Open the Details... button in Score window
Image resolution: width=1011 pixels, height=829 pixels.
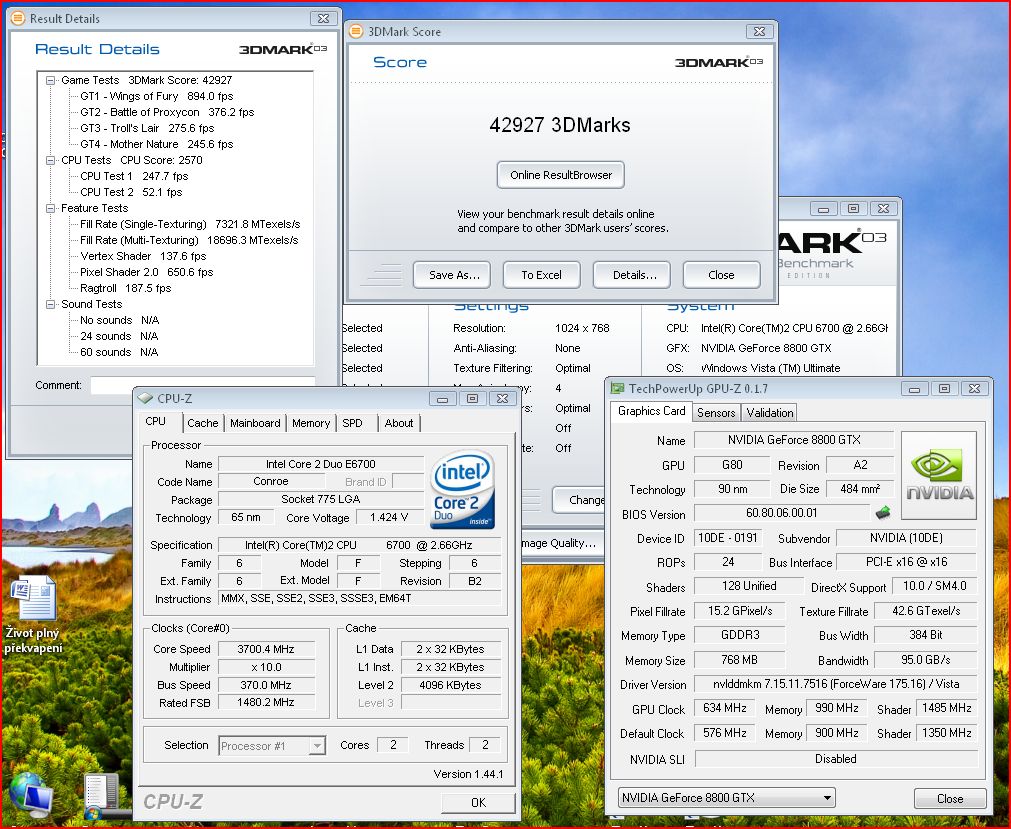coord(632,275)
